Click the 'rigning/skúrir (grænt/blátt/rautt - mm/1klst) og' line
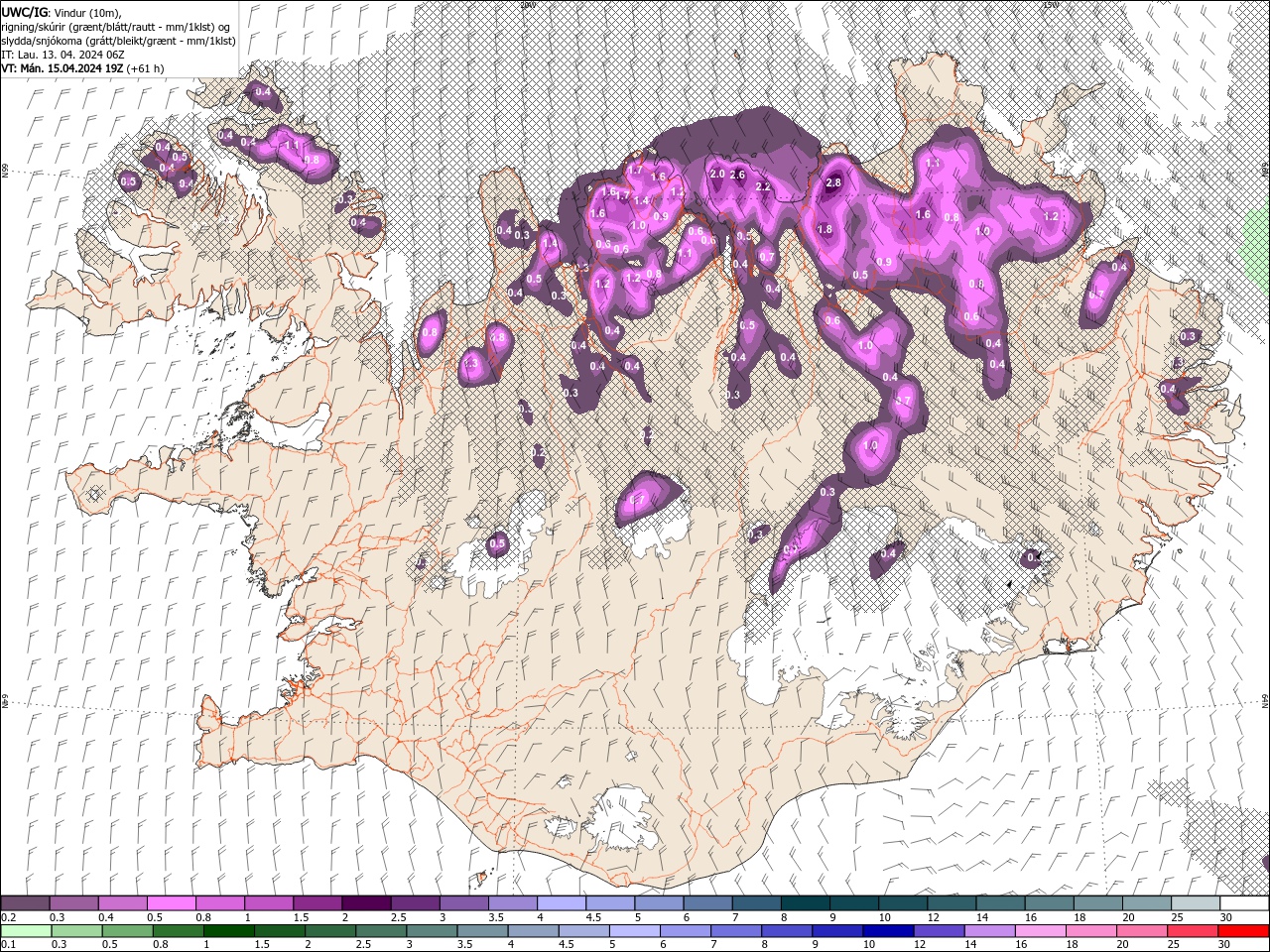The image size is (1270, 952). 116,26
